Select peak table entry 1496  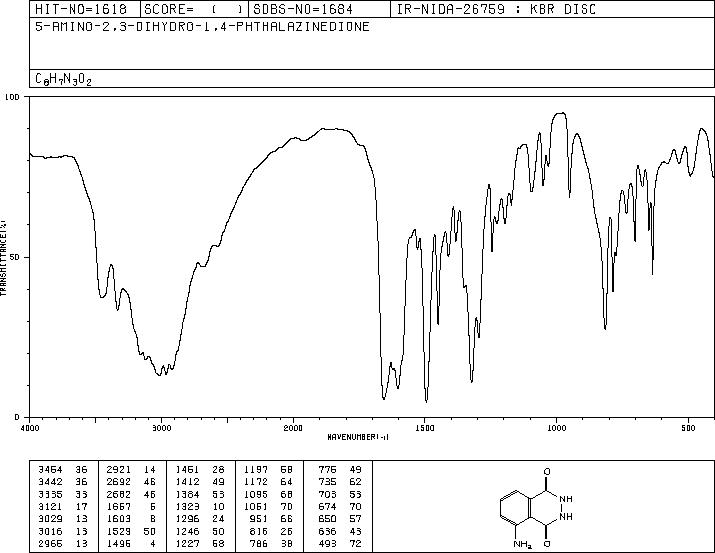119,544
